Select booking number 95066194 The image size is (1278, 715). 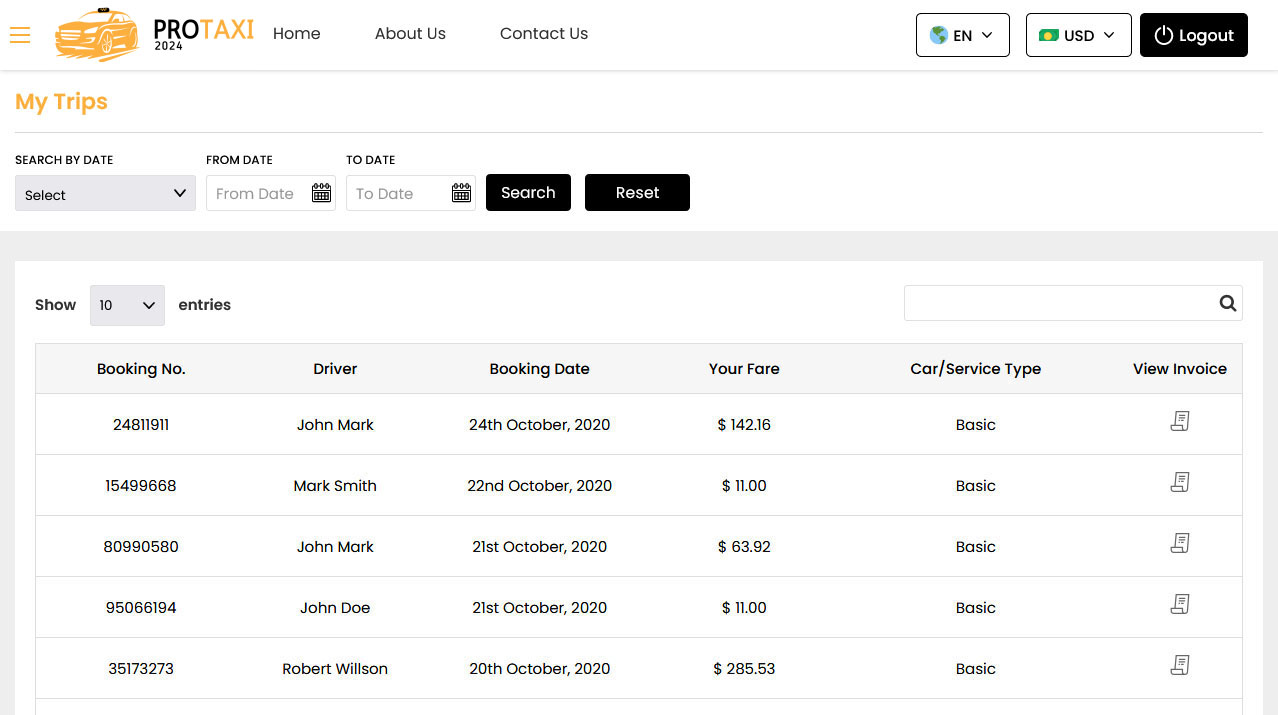click(x=141, y=608)
